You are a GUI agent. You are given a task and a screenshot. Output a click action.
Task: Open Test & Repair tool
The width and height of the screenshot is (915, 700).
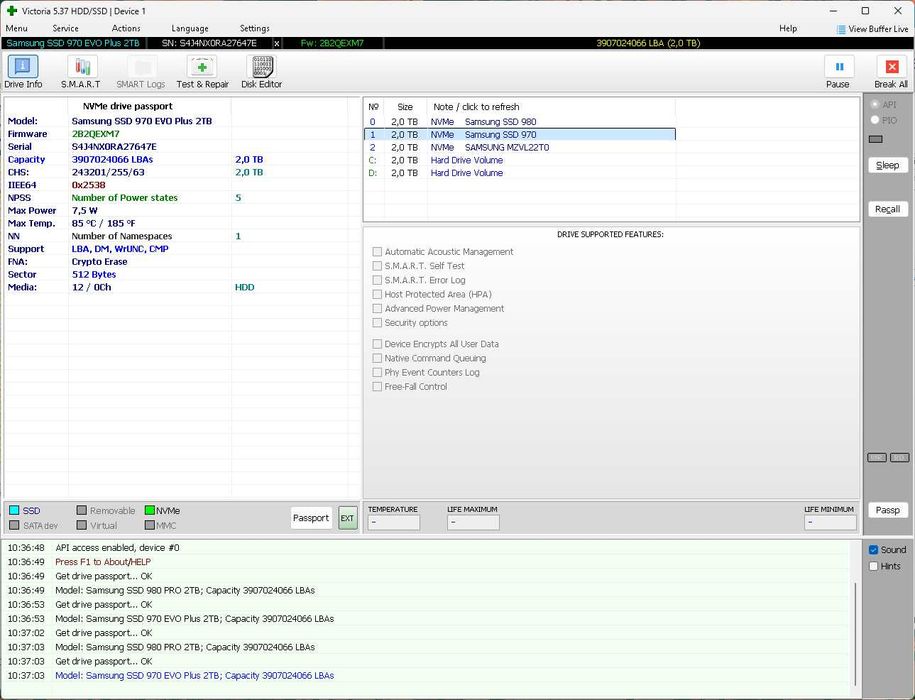202,72
